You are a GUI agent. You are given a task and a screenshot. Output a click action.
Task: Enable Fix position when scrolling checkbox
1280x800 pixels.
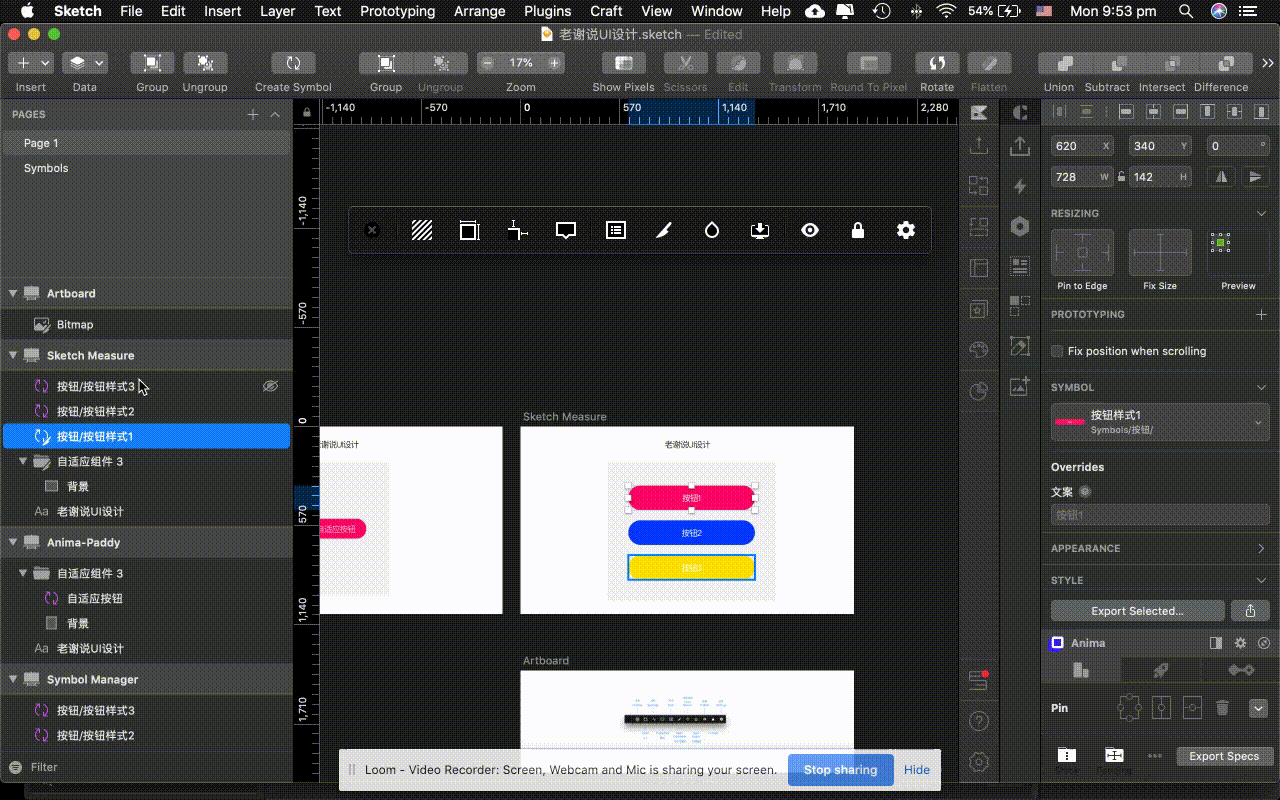(1057, 351)
